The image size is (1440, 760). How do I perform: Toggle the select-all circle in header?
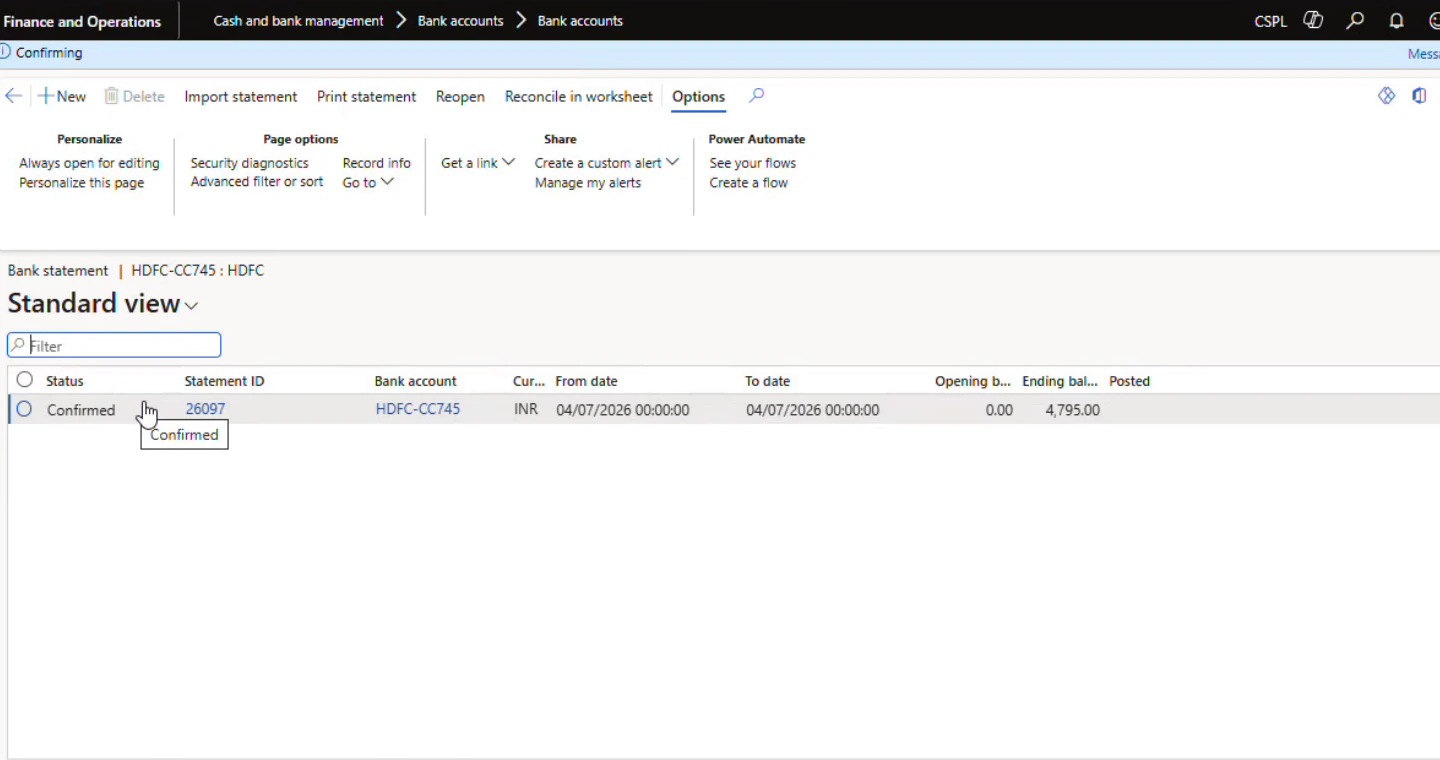click(24, 379)
